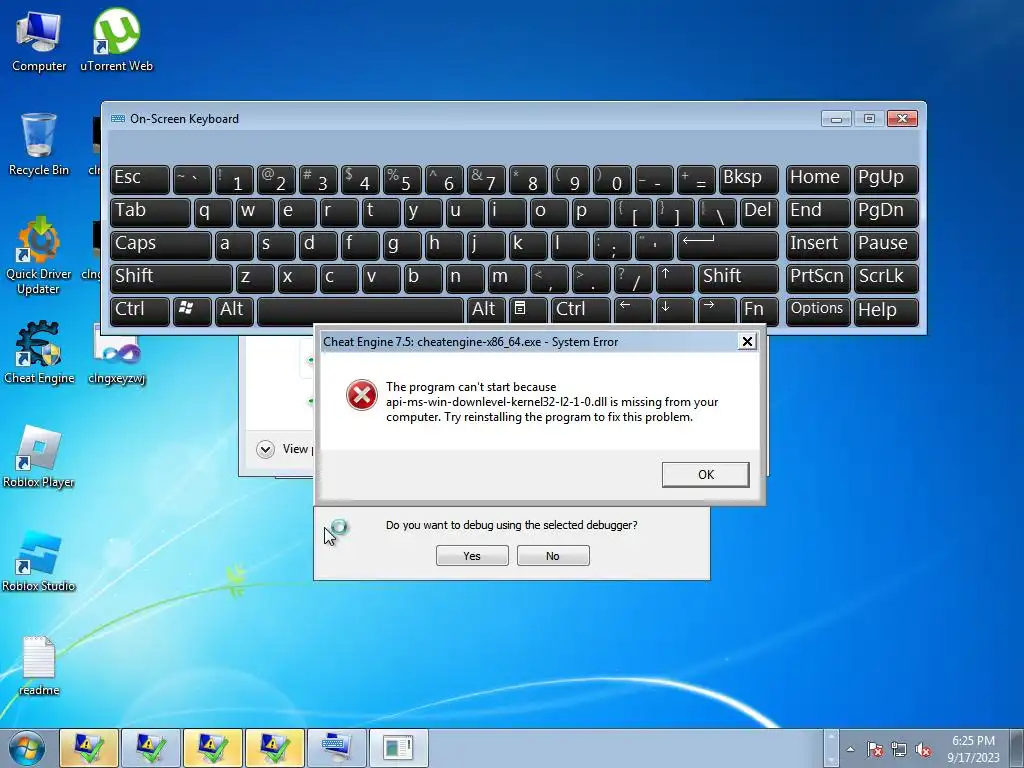
Task: Click No in the debugger prompt
Action: 553,556
